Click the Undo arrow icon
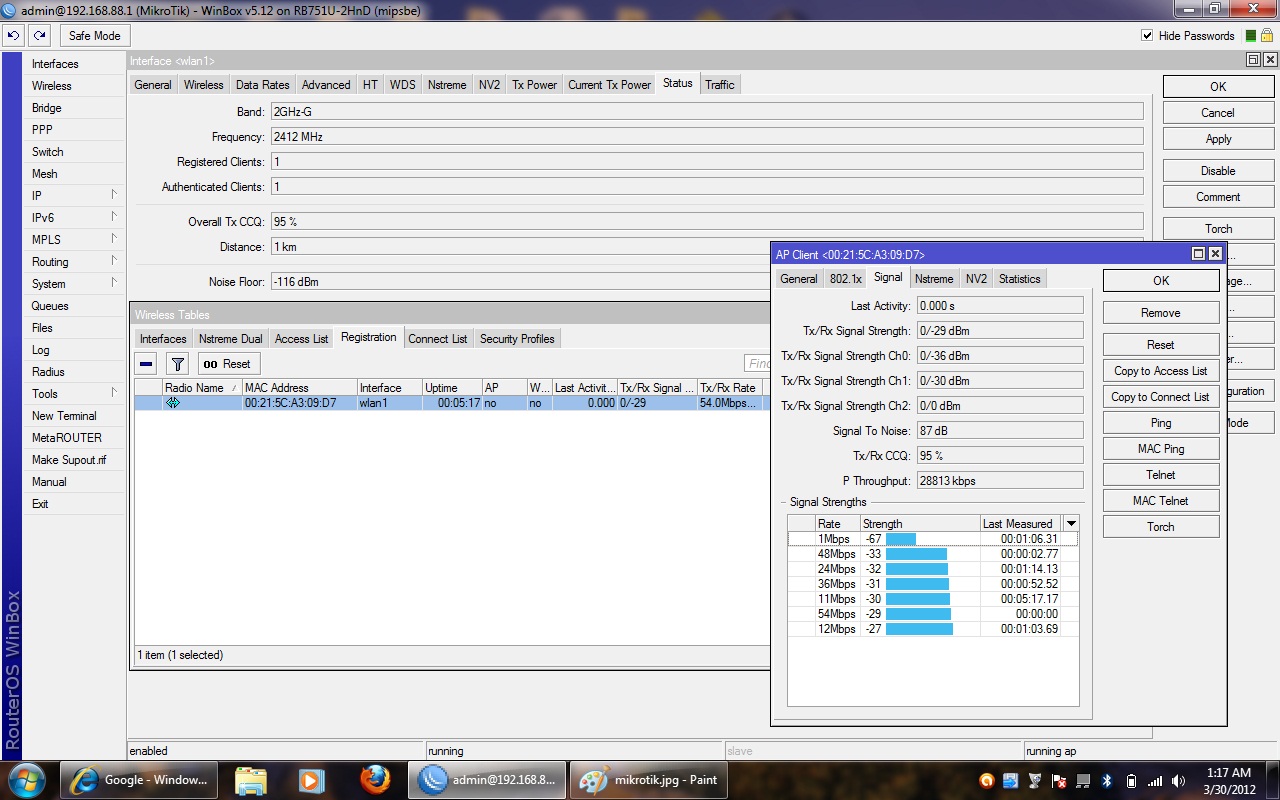The width and height of the screenshot is (1280, 800). click(13, 36)
